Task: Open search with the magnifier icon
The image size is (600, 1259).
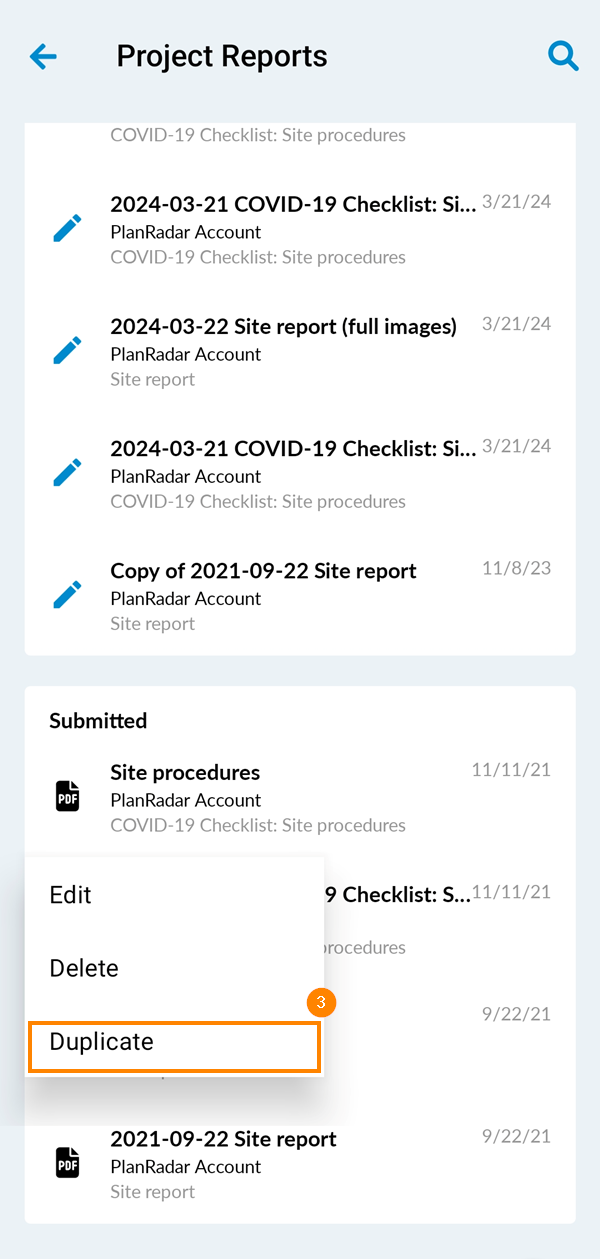Action: [563, 56]
